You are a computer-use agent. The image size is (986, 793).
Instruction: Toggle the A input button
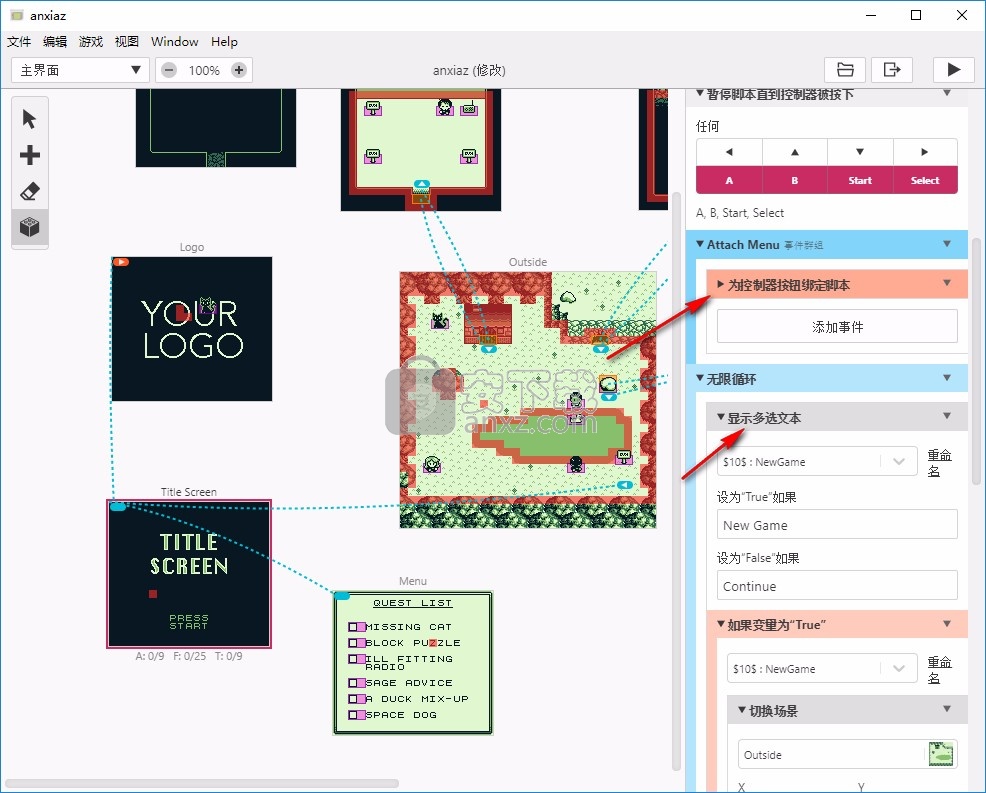click(x=729, y=180)
